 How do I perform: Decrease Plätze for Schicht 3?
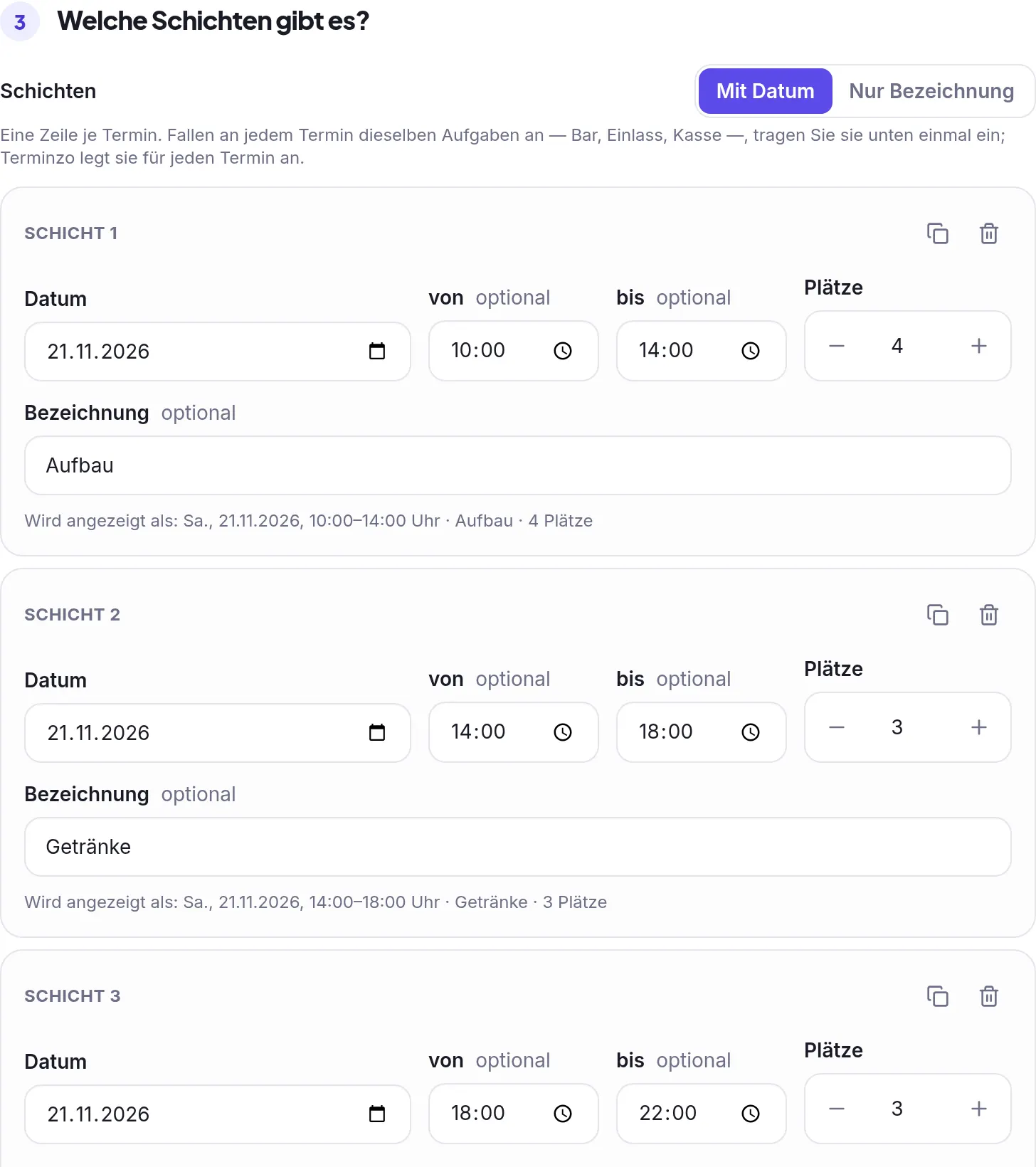837,1109
